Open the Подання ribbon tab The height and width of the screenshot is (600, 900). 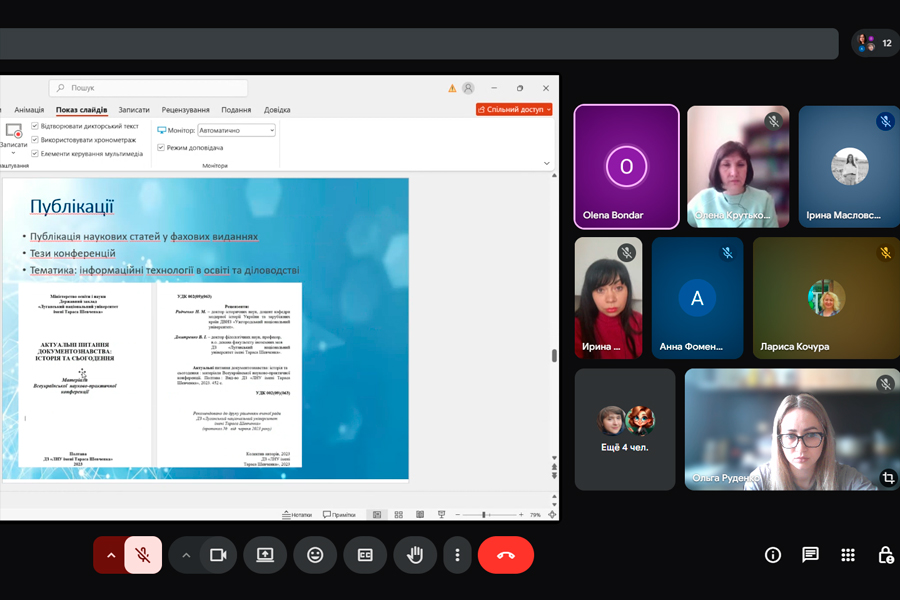click(236, 110)
